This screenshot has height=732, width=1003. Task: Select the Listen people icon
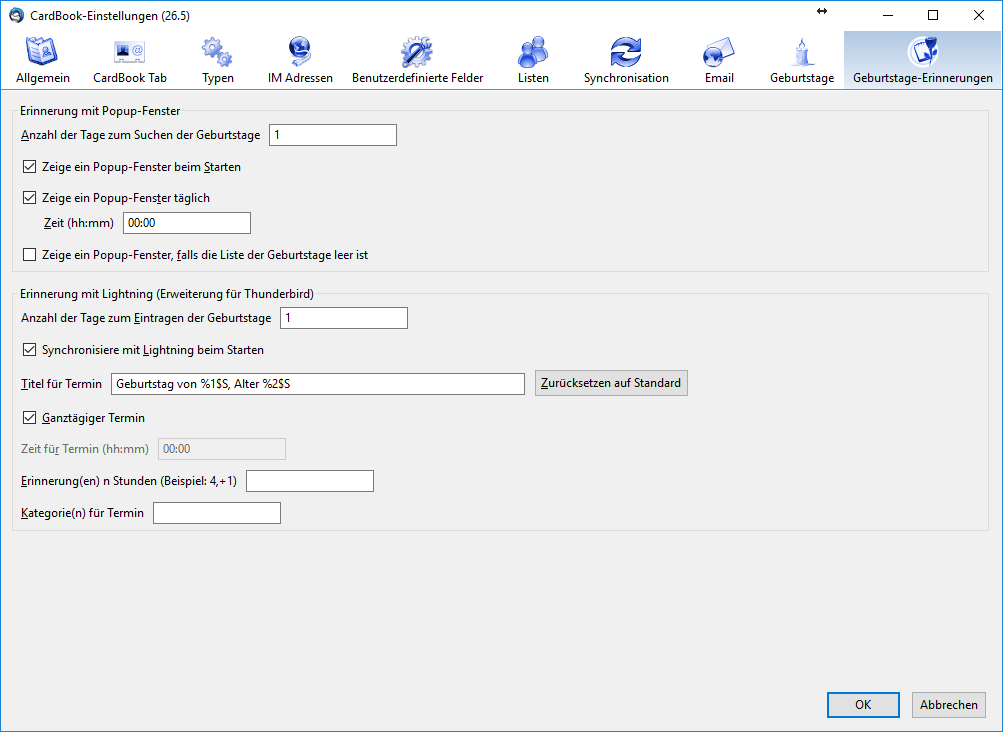click(533, 51)
